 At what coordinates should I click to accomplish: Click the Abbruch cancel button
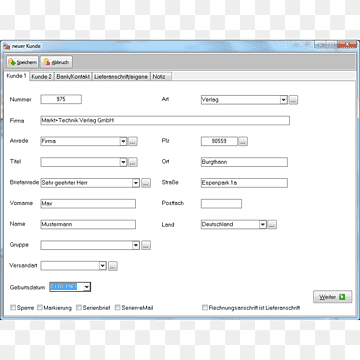click(x=56, y=62)
